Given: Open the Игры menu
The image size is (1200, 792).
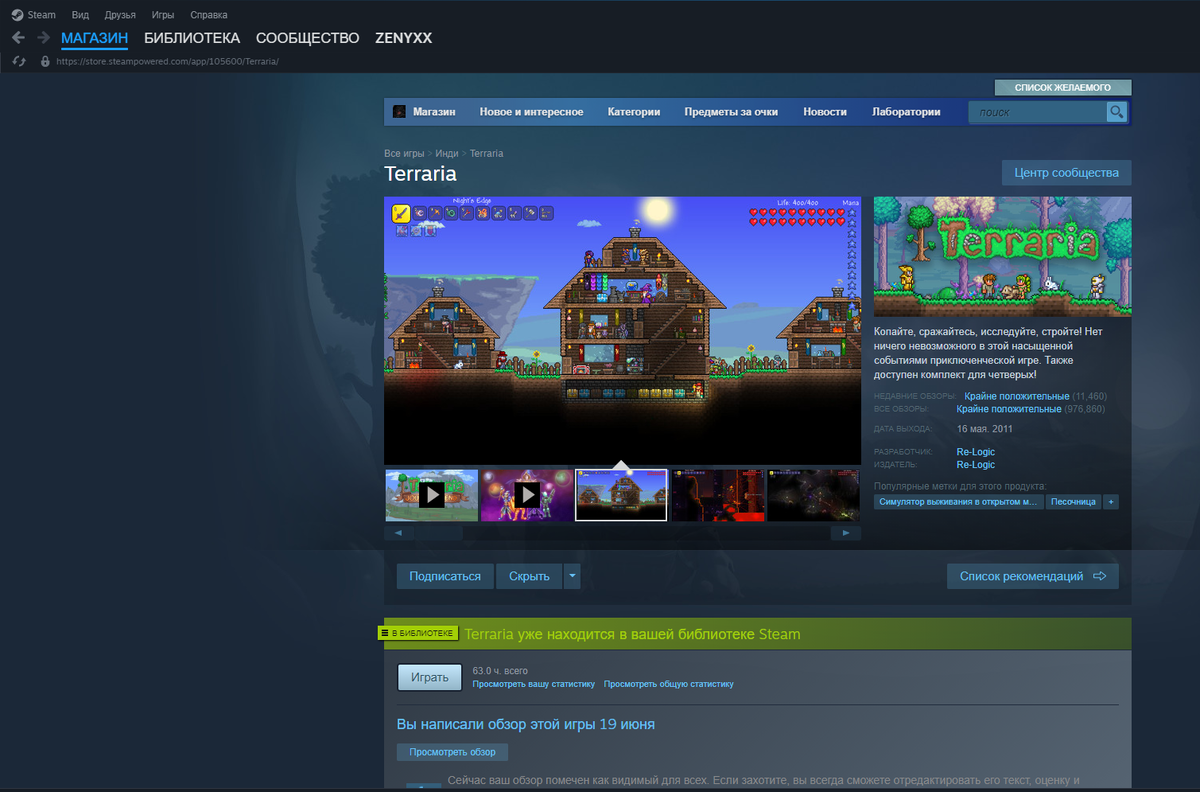Looking at the screenshot, I should tap(162, 14).
